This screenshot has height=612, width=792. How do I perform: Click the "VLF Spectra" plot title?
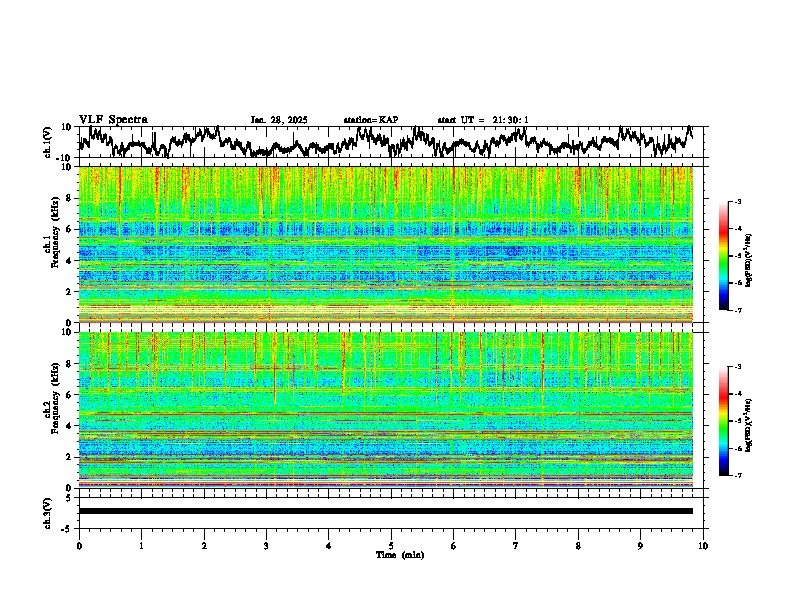tap(113, 120)
